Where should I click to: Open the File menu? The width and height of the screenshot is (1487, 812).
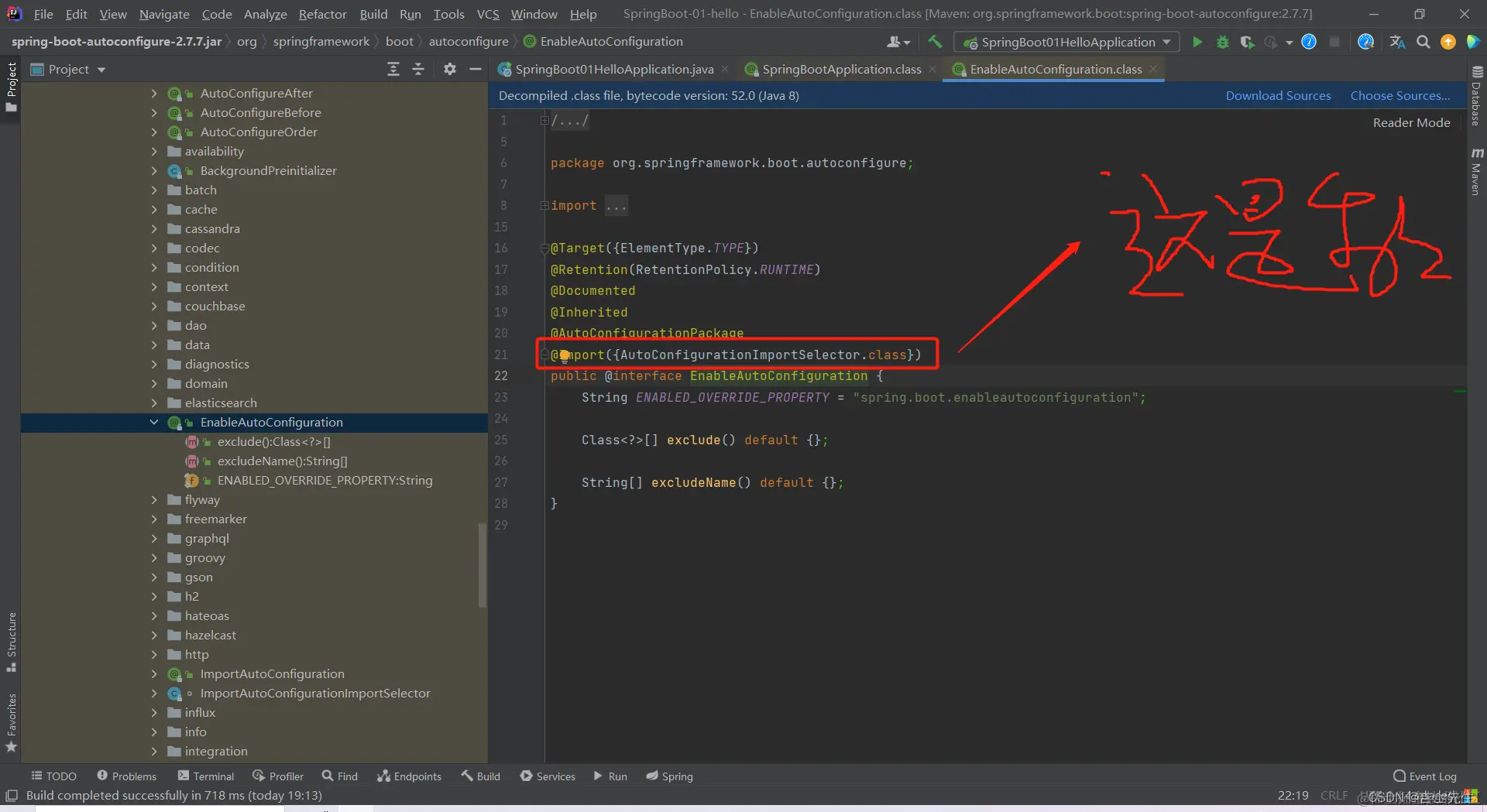click(x=43, y=14)
